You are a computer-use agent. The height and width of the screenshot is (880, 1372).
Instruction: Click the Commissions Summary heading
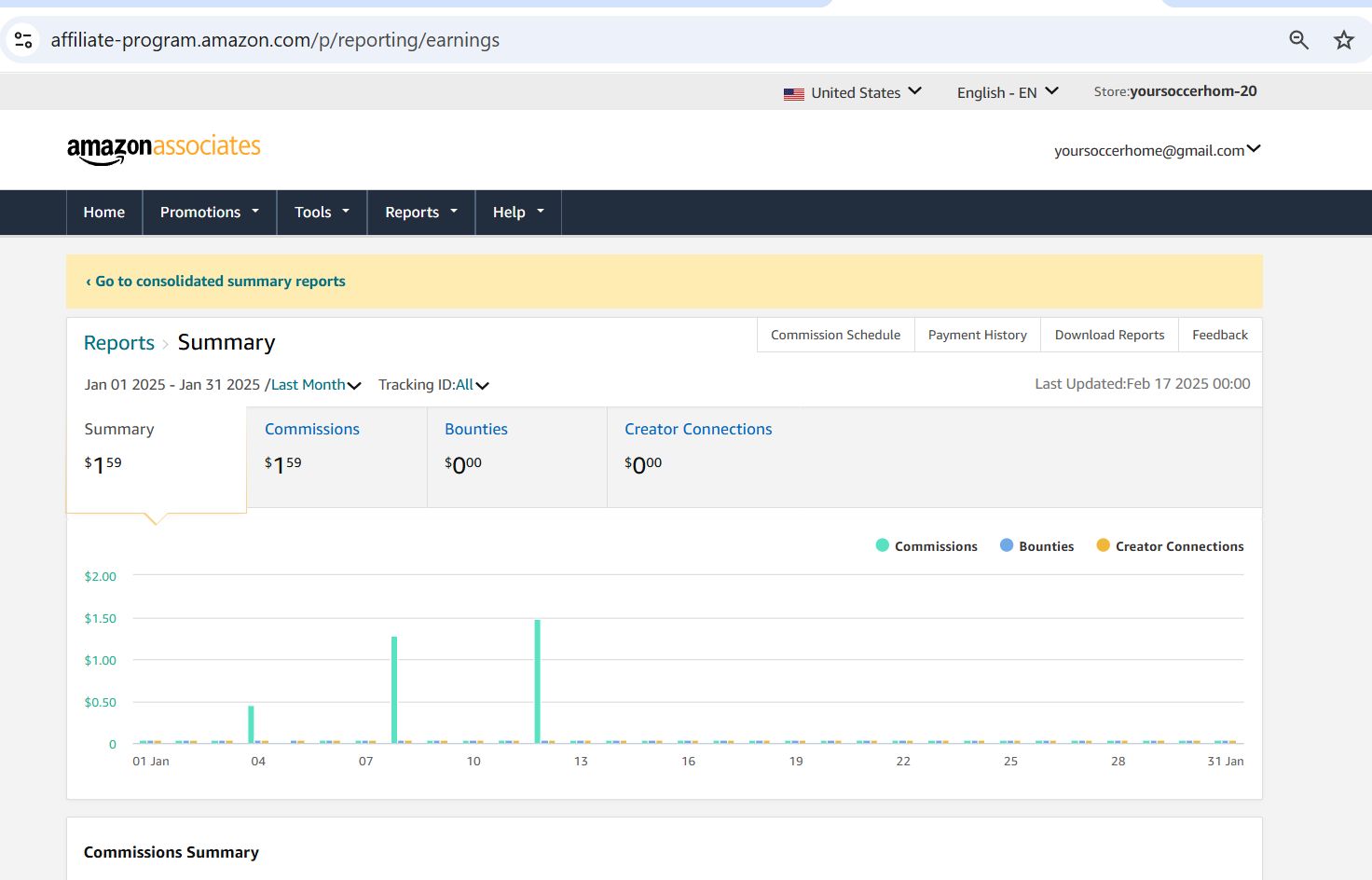pos(171,852)
